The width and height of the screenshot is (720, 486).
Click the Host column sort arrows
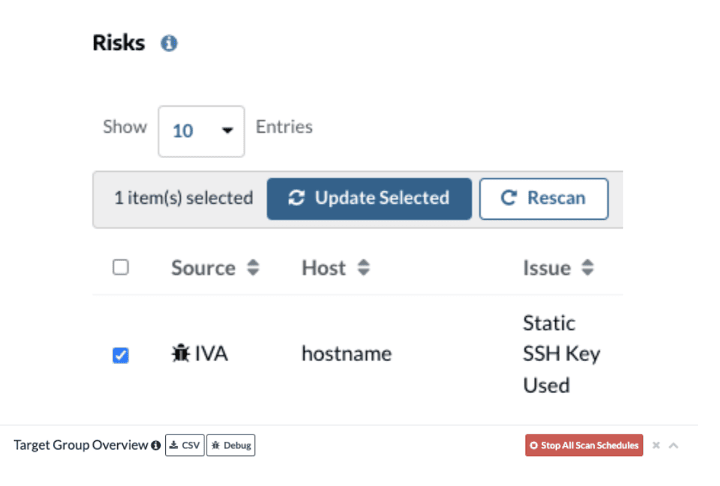pyautogui.click(x=364, y=267)
